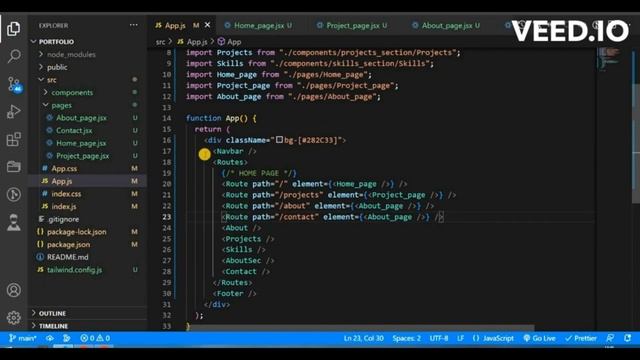The width and height of the screenshot is (640, 360).
Task: Open the Explorer view in activity bar
Action: 13,29
